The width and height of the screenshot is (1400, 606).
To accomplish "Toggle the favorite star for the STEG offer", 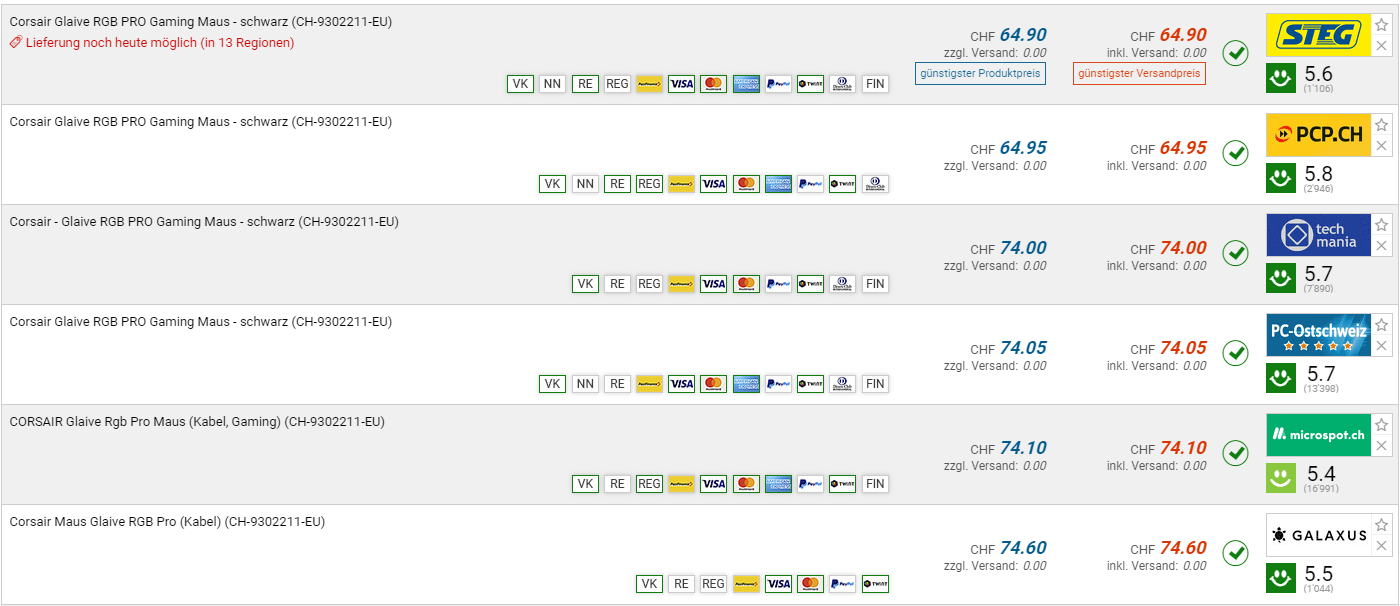I will click(x=1382, y=25).
